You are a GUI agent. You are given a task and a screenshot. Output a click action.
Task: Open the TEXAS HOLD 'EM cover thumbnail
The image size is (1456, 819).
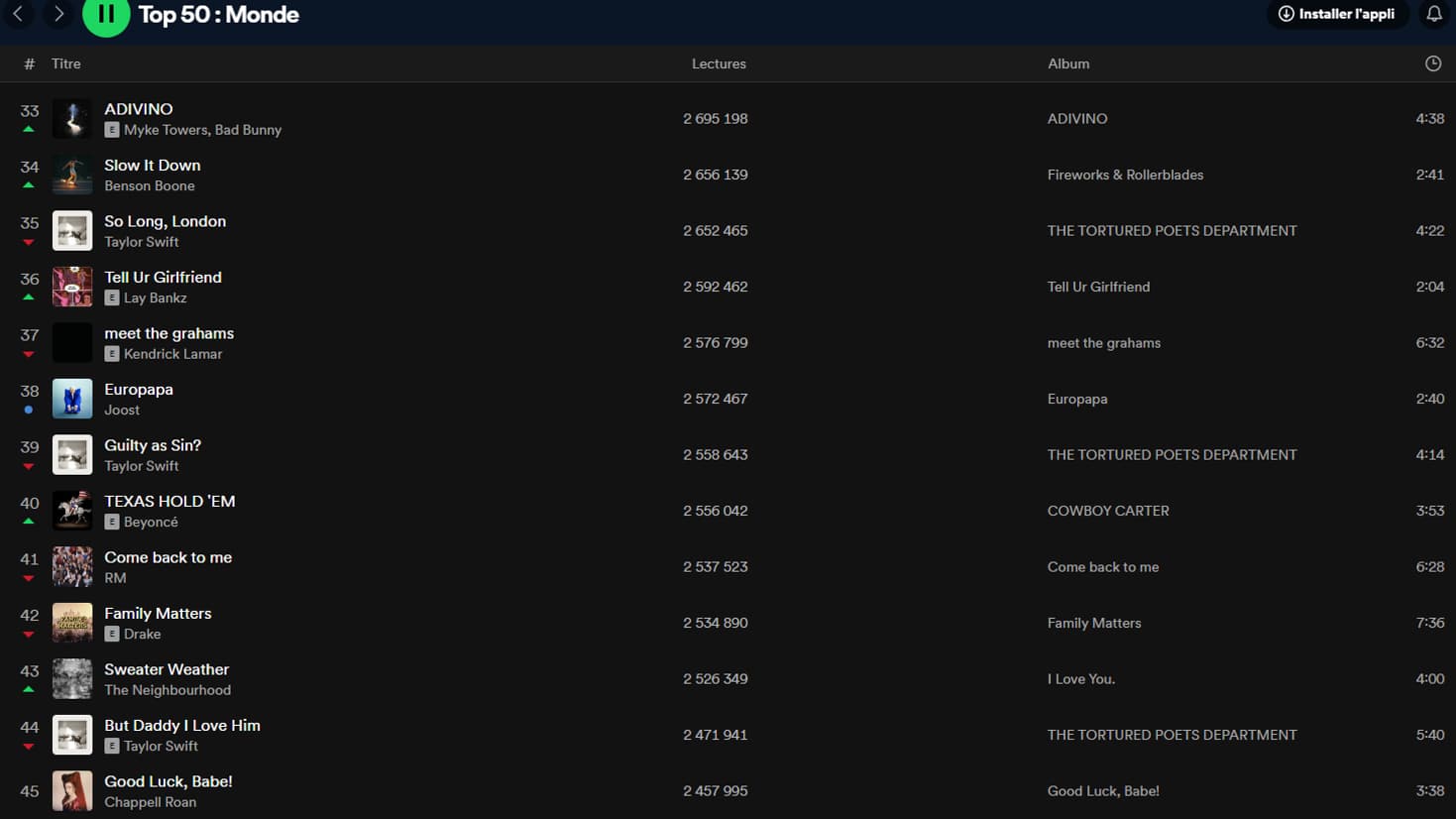tap(72, 511)
